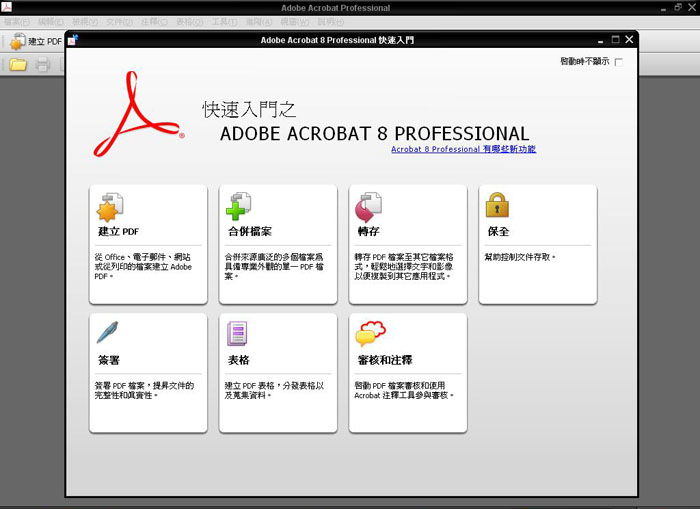700x509 pixels.
Task: Click the card title text "審核和注釋"
Action: pos(385,360)
